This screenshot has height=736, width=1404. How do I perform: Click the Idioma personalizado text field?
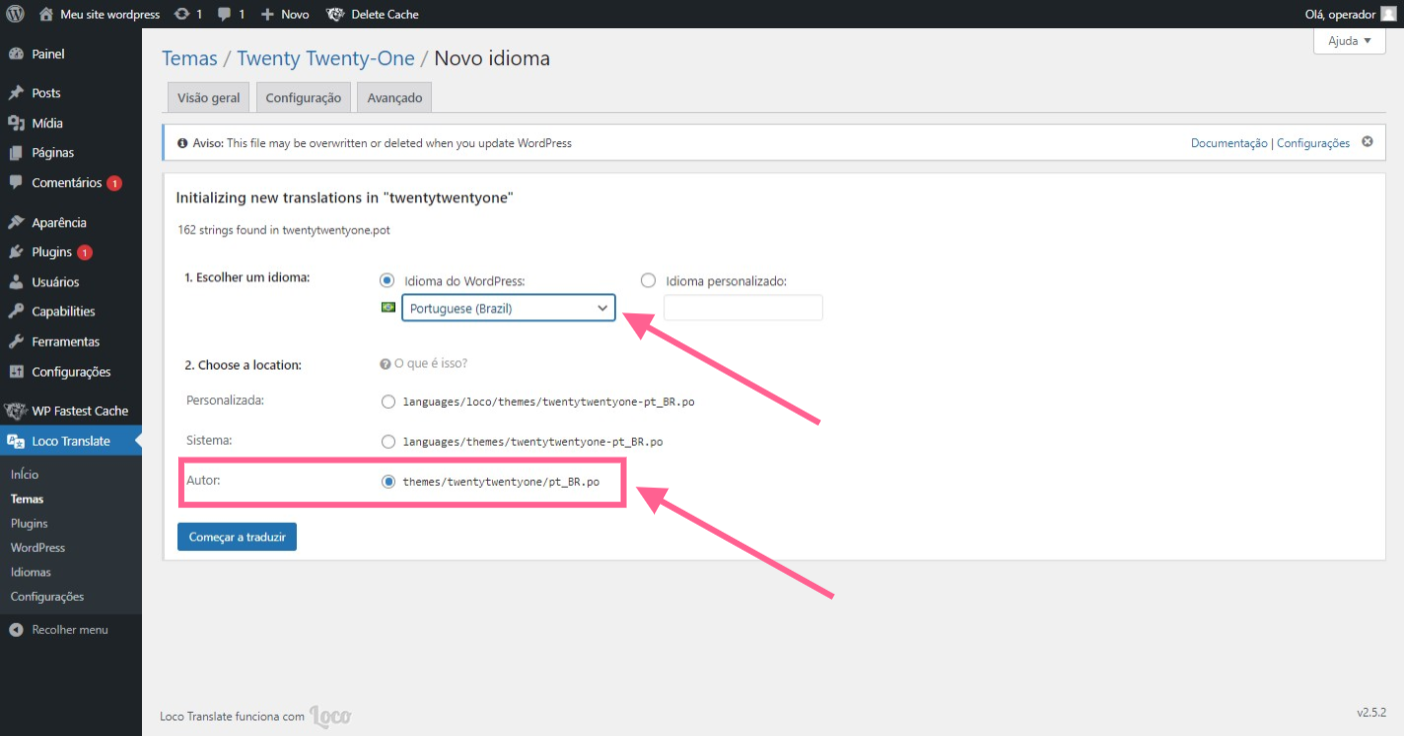[x=743, y=308]
